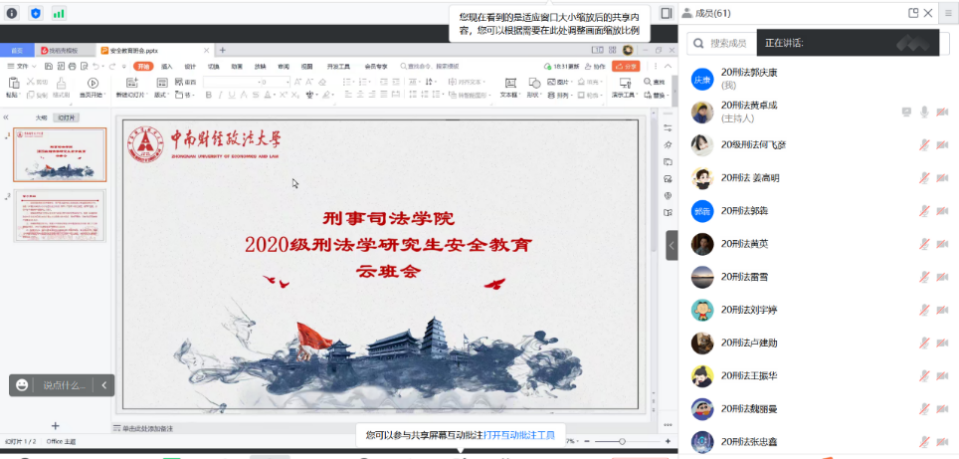Click the camera icon for 20刑法黄卓成
This screenshot has height=459, width=959.
click(x=941, y=112)
